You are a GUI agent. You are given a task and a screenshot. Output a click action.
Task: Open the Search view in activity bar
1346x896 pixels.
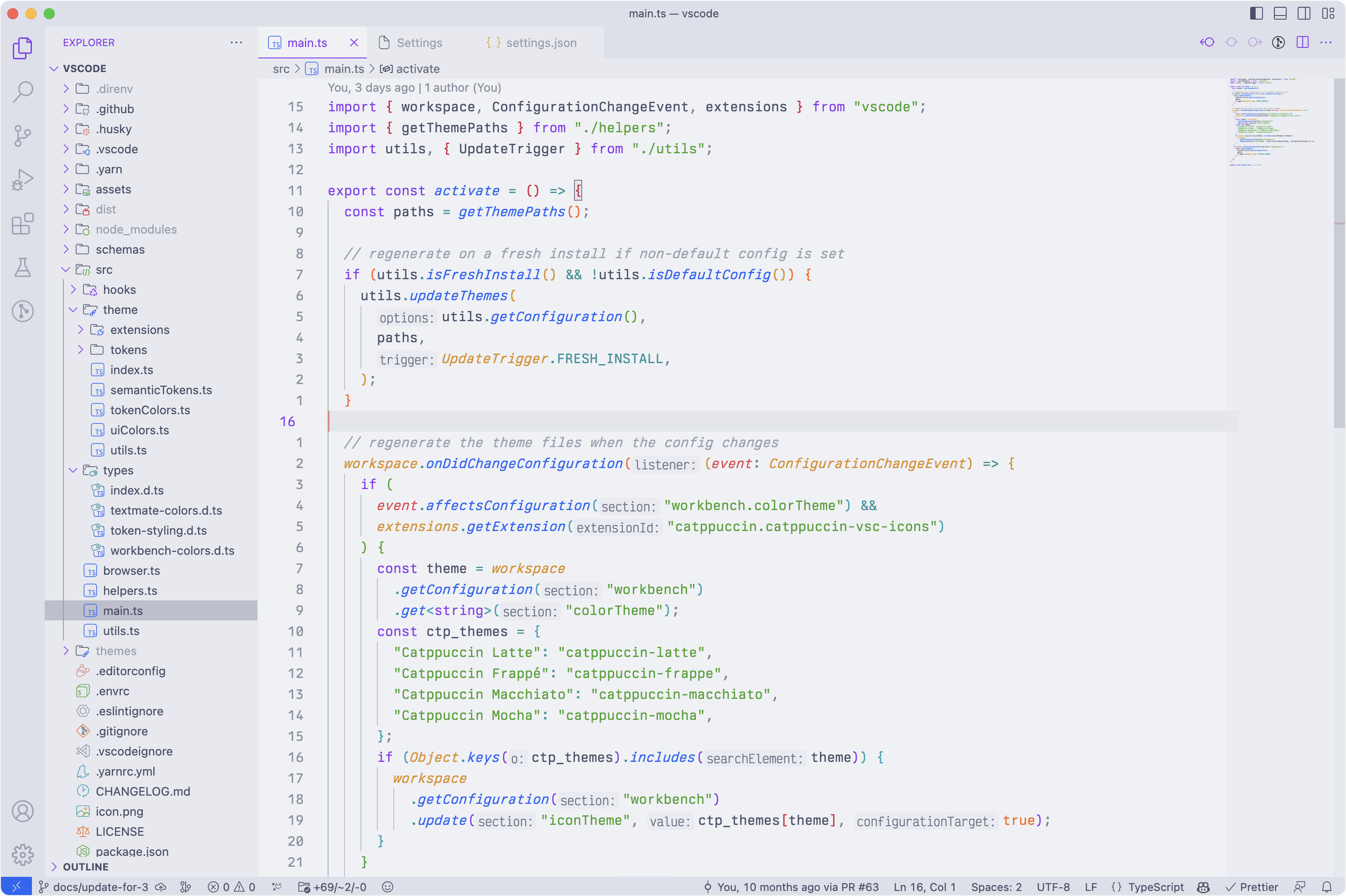coord(23,91)
